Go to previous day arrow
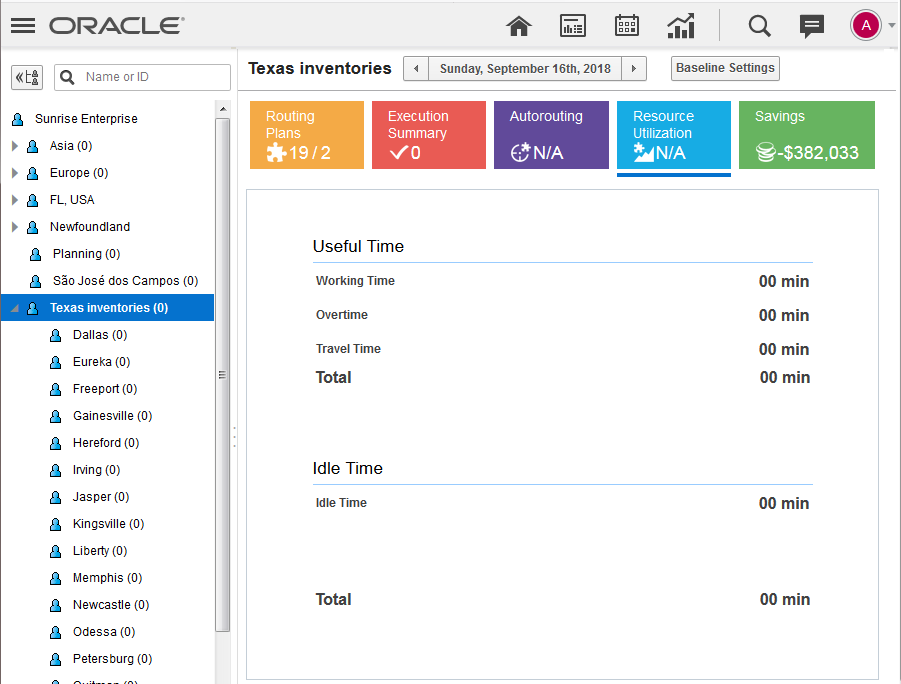 pyautogui.click(x=416, y=68)
